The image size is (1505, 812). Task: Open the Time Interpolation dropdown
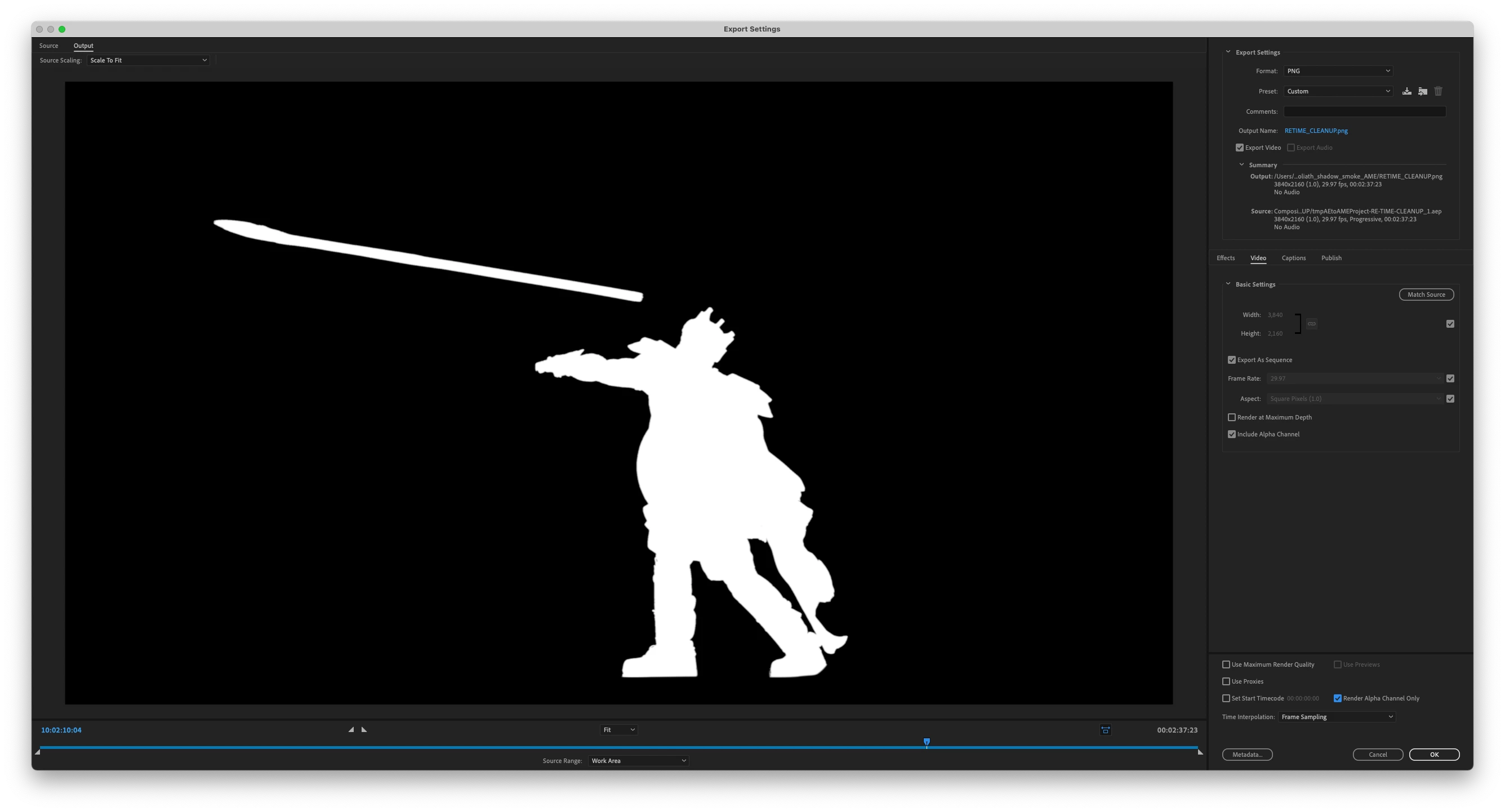1337,717
